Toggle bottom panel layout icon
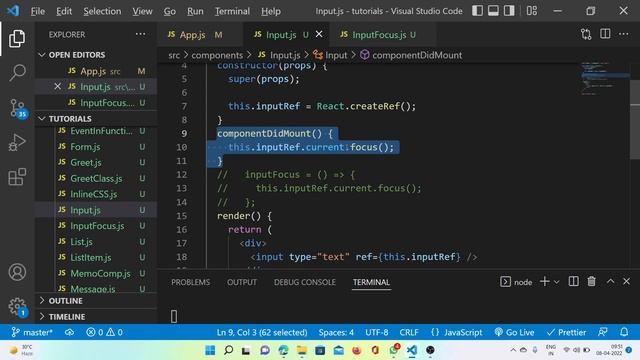 coord(493,11)
